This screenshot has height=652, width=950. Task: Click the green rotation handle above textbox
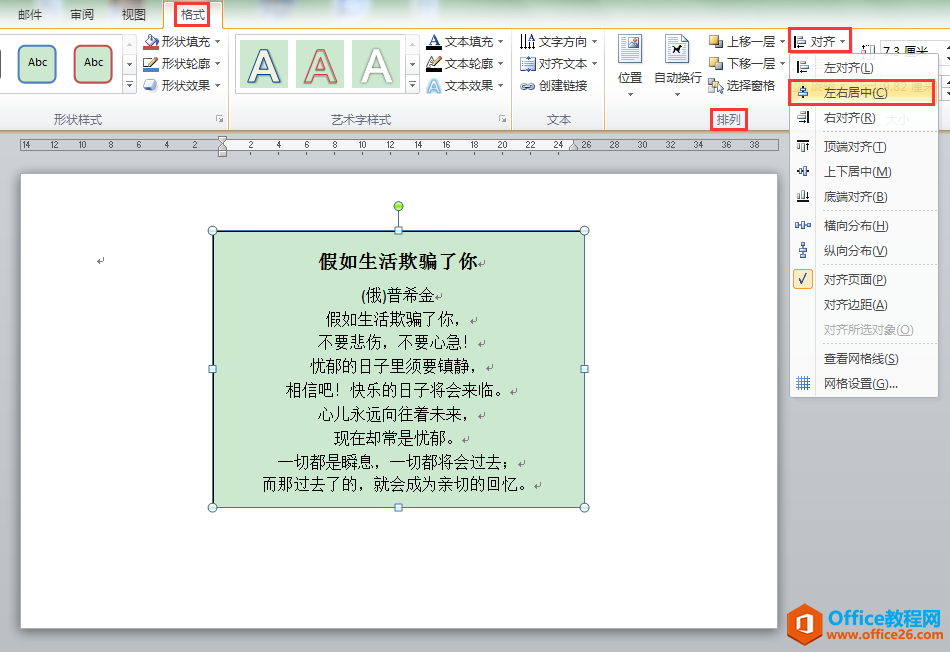[398, 206]
